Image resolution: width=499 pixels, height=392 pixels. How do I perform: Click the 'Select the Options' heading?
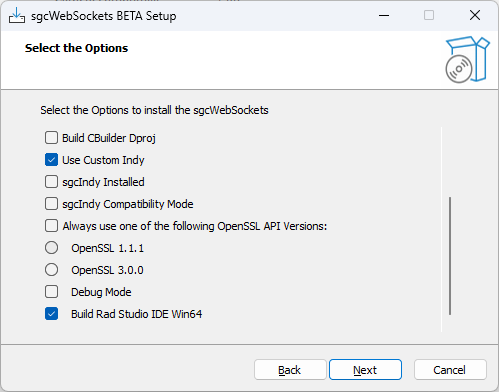pos(76,48)
